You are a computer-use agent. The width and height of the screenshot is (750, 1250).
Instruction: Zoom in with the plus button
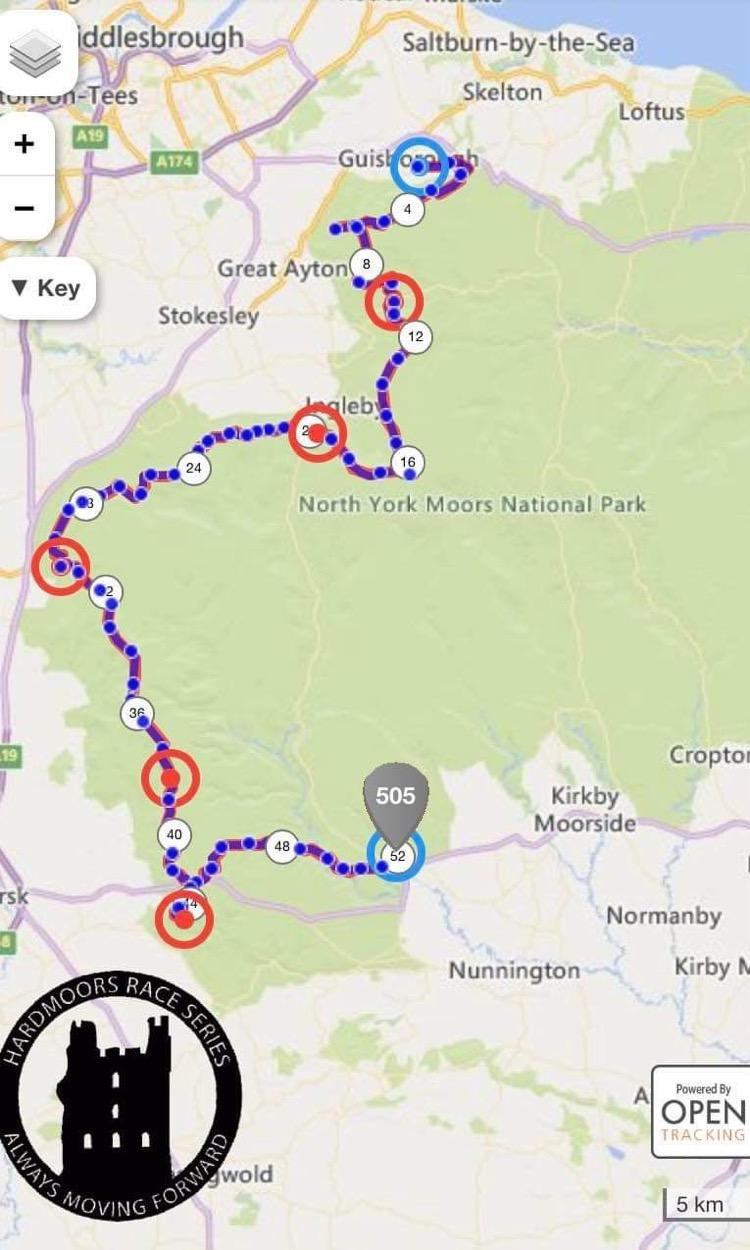[x=24, y=144]
